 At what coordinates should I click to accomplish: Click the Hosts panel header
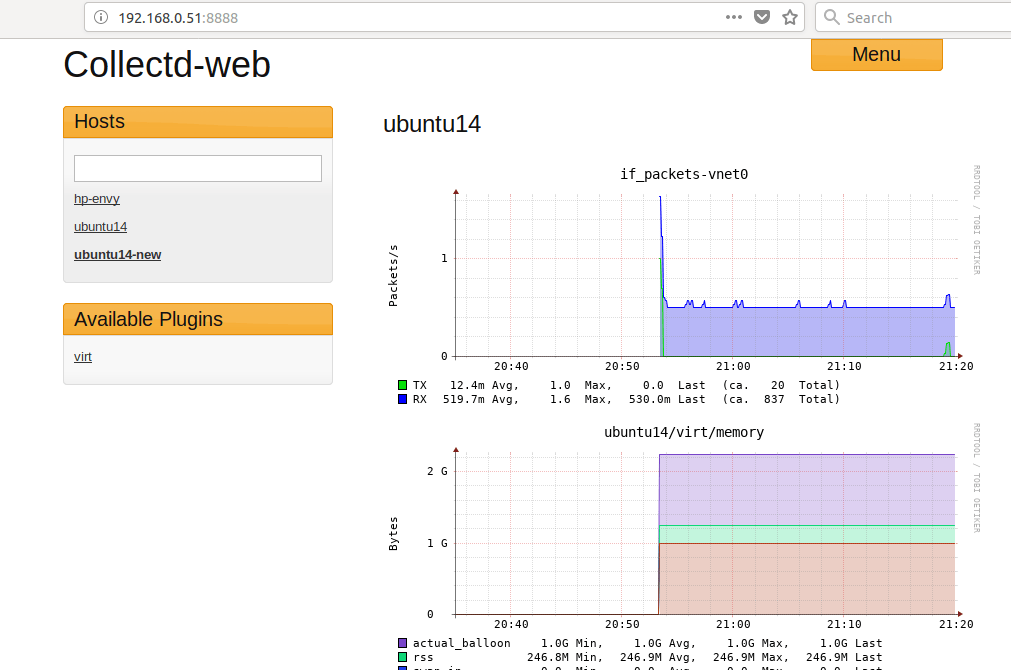198,122
